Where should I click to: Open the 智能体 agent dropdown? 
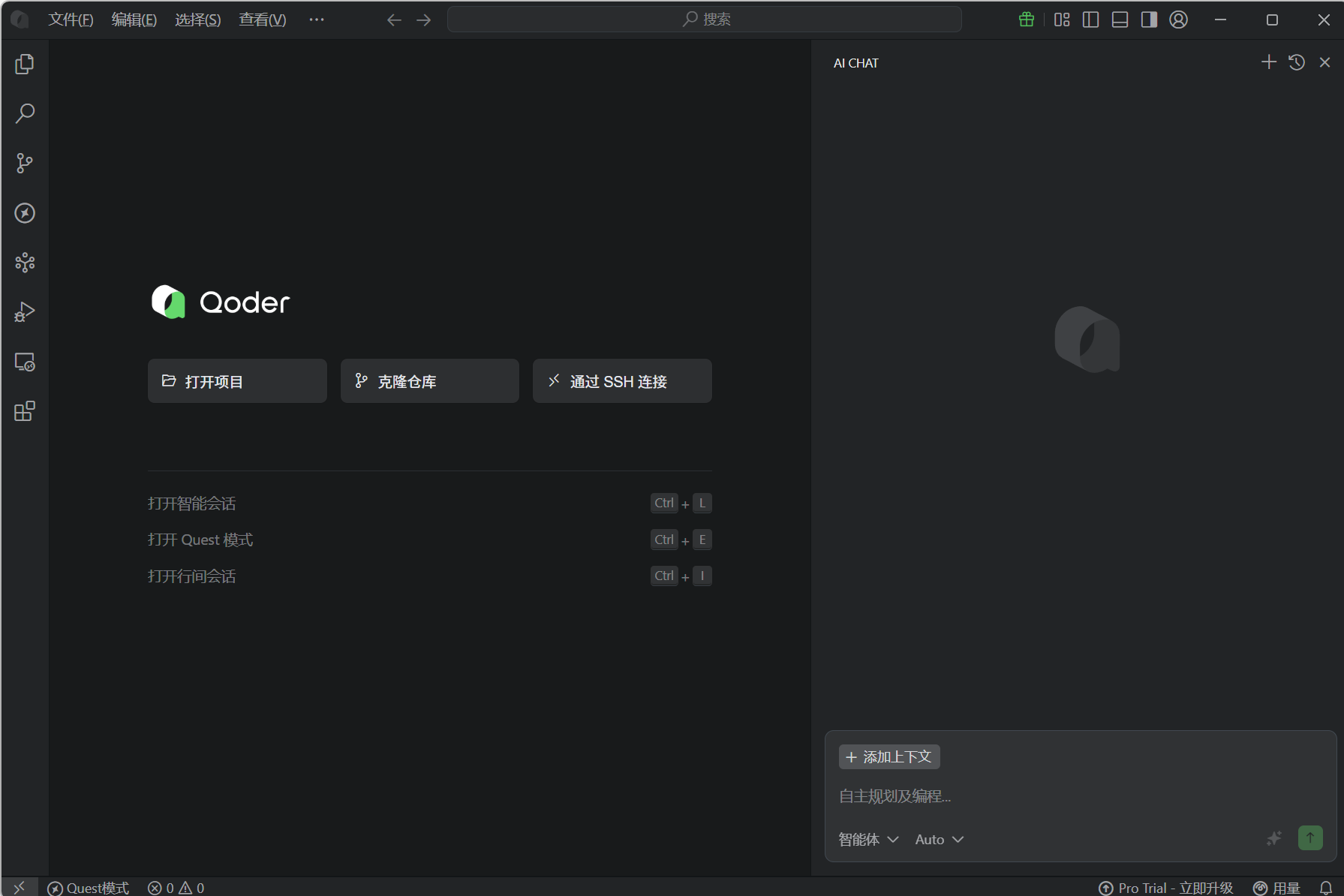point(867,839)
